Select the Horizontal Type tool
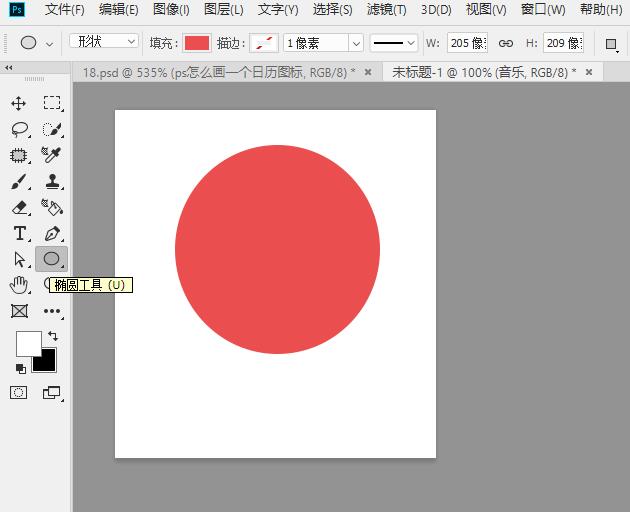The width and height of the screenshot is (630, 512). click(x=19, y=233)
